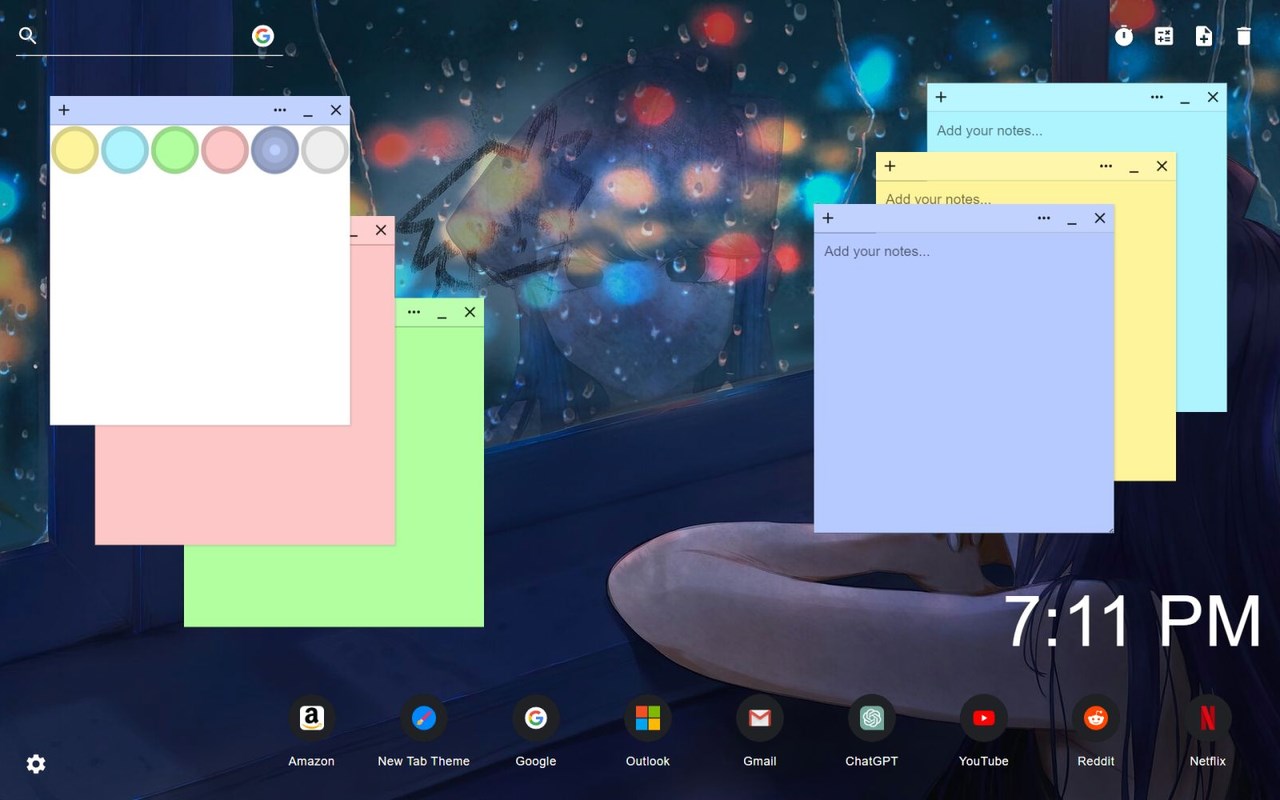The height and width of the screenshot is (800, 1280).
Task: Close the green note
Action: [x=470, y=312]
